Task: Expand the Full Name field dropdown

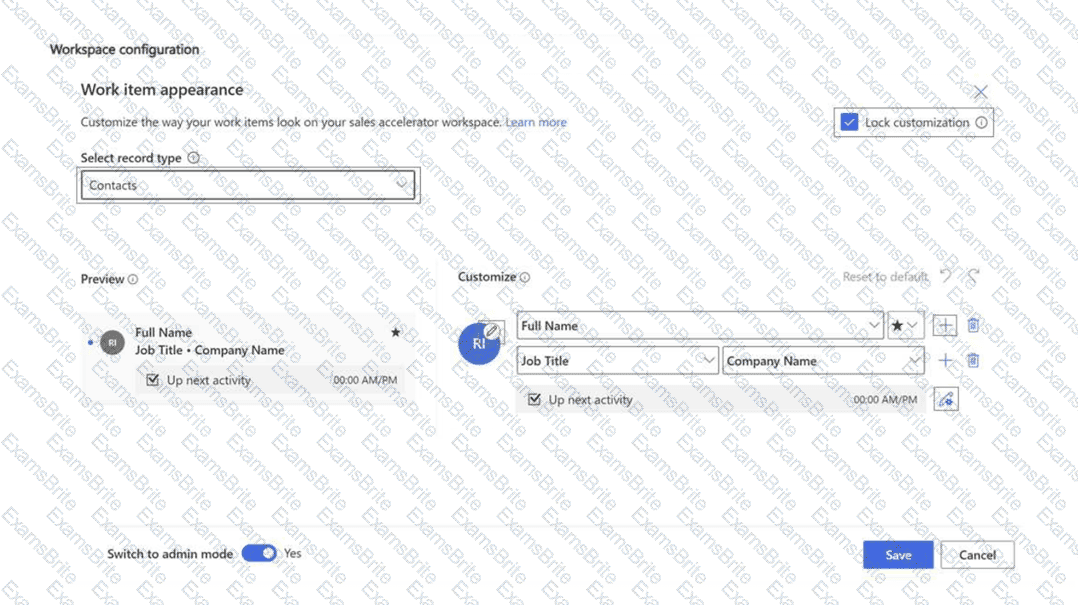Action: (700, 325)
